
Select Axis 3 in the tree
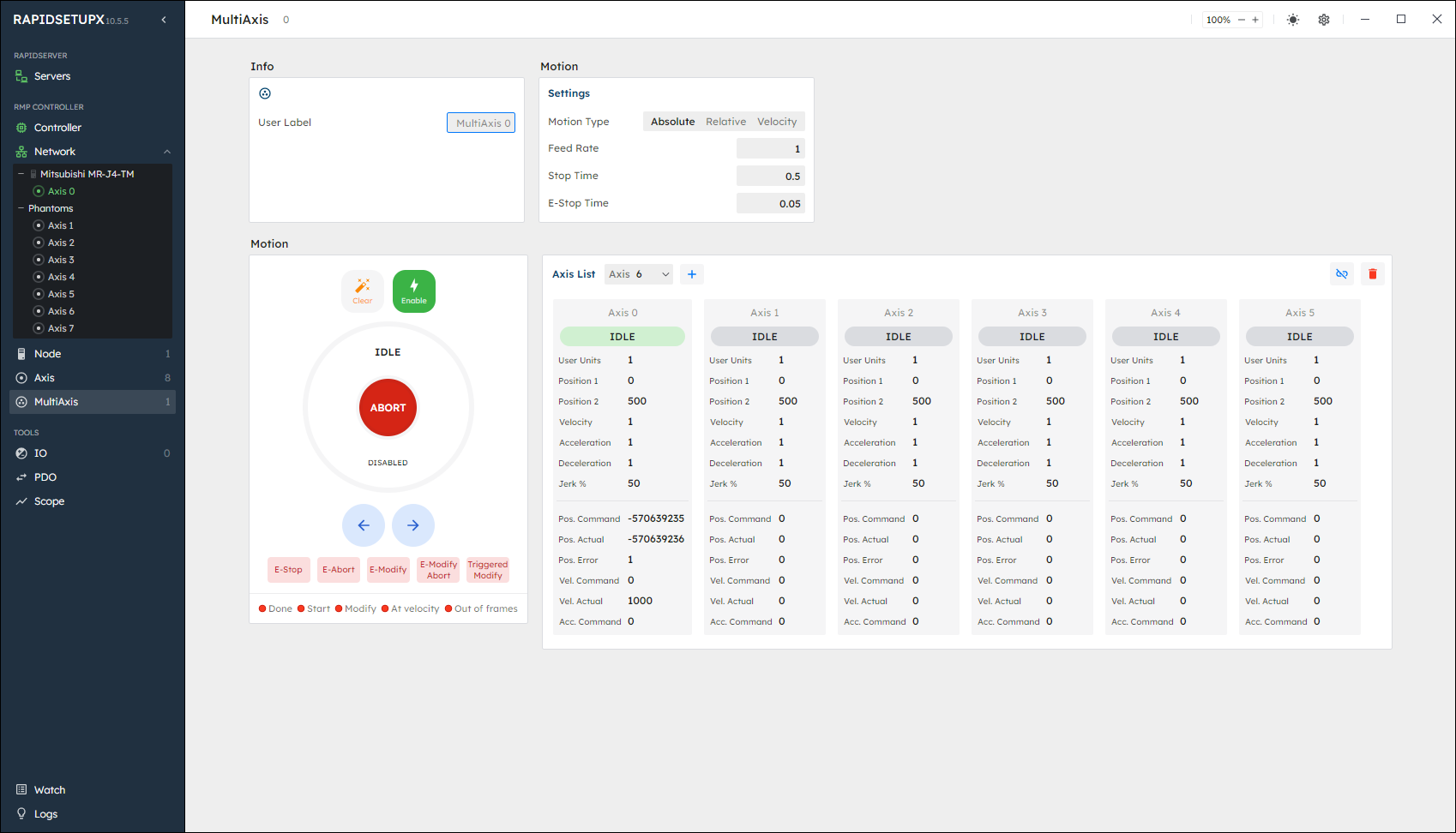coord(61,260)
